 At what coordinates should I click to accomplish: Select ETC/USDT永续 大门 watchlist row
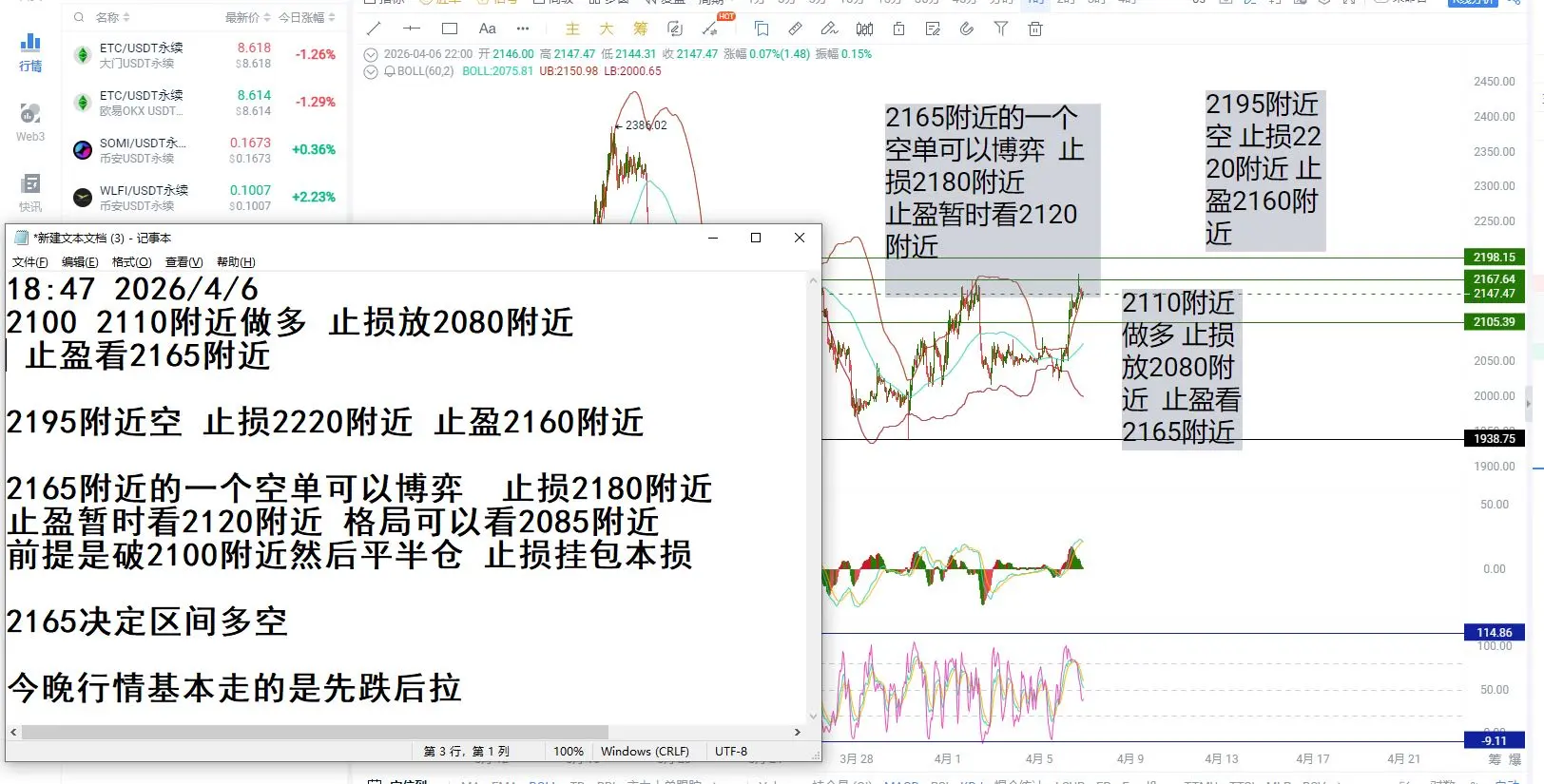pyautogui.click(x=204, y=55)
